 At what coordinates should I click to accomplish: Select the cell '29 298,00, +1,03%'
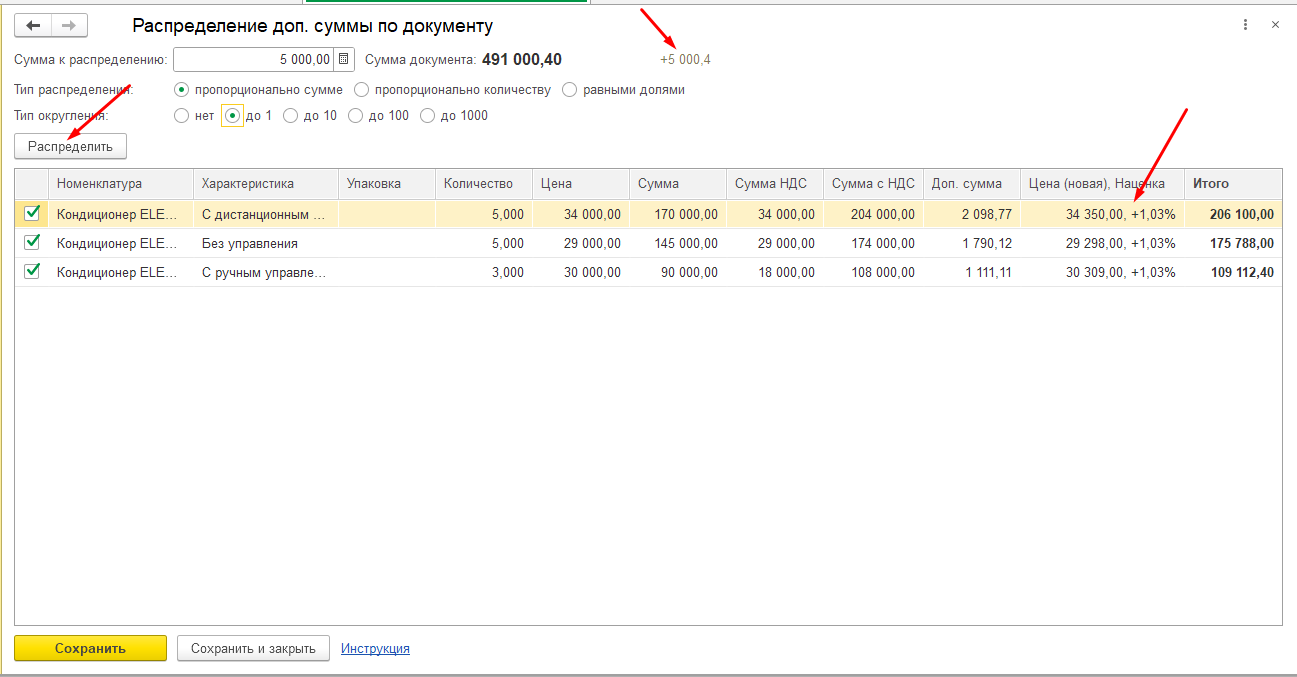[1102, 243]
